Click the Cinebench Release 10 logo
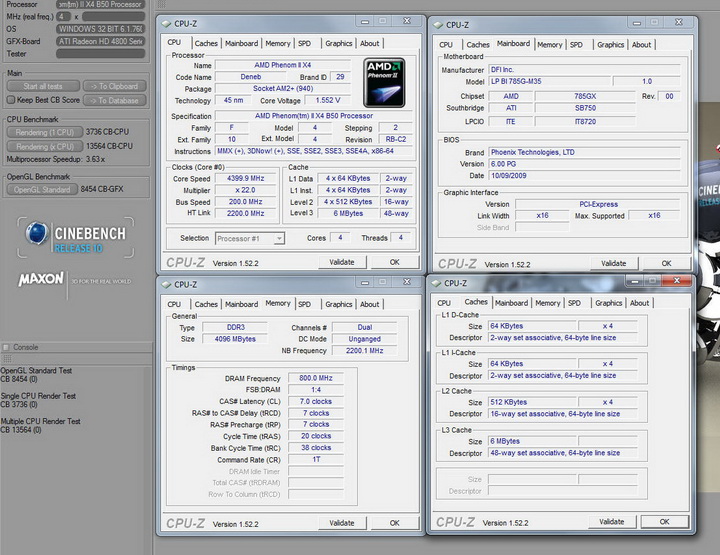 coord(75,238)
